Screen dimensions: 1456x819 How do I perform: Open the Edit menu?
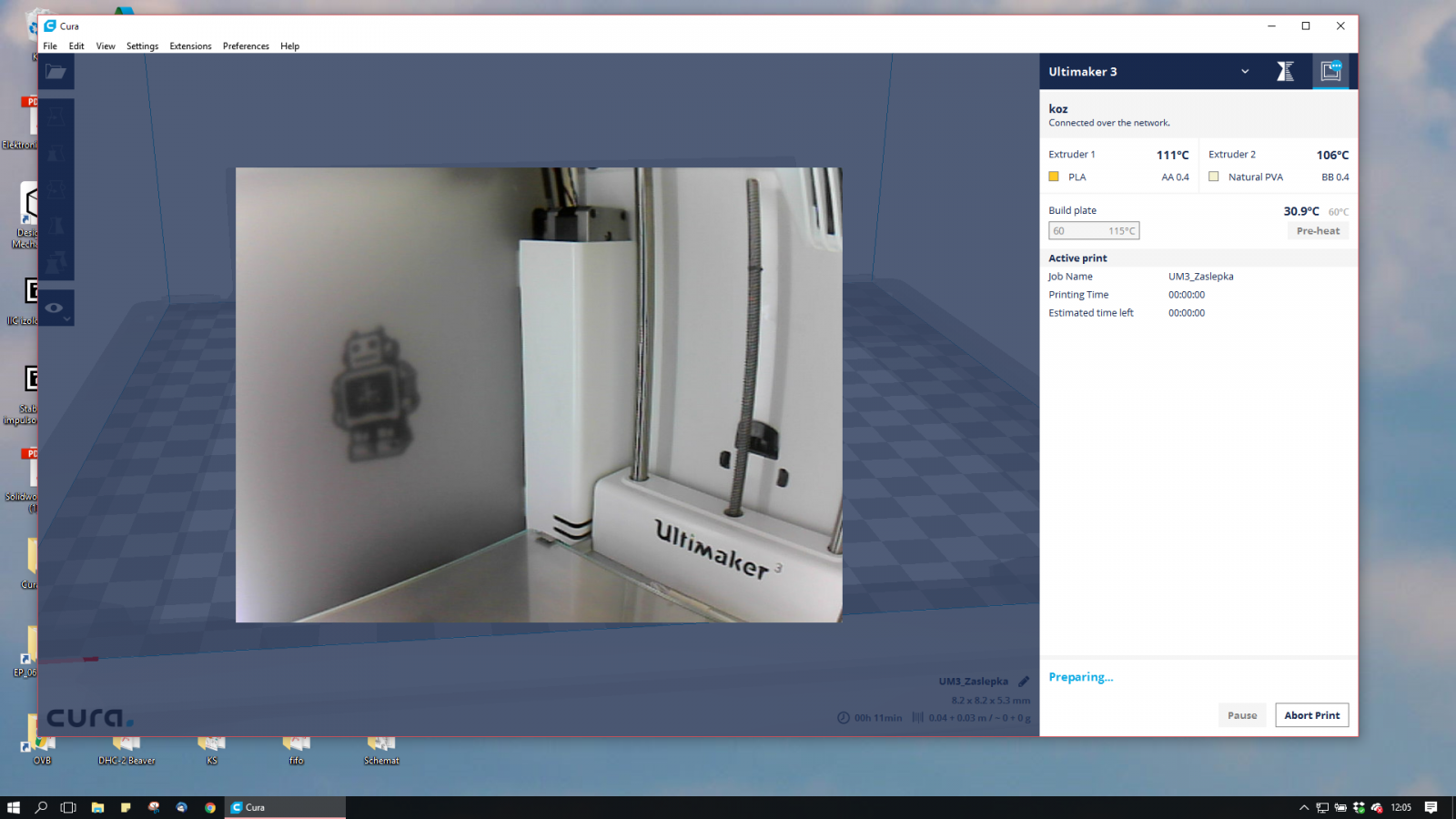(76, 45)
